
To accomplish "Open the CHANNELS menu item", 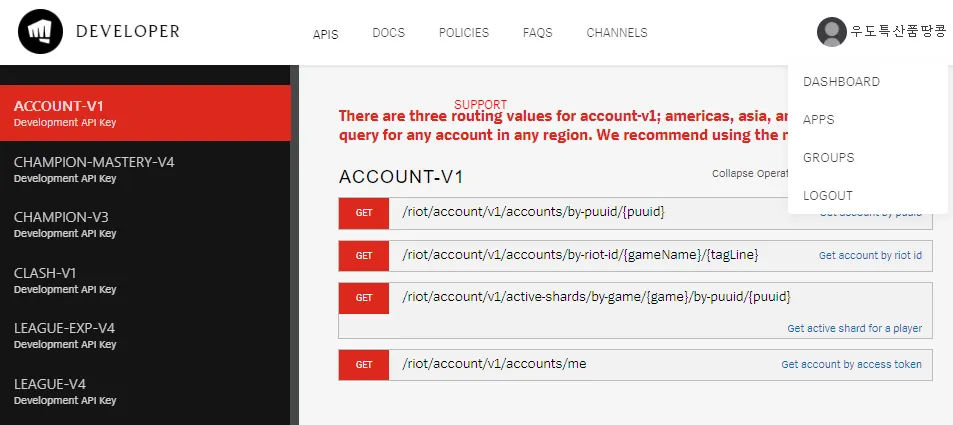I will (617, 33).
